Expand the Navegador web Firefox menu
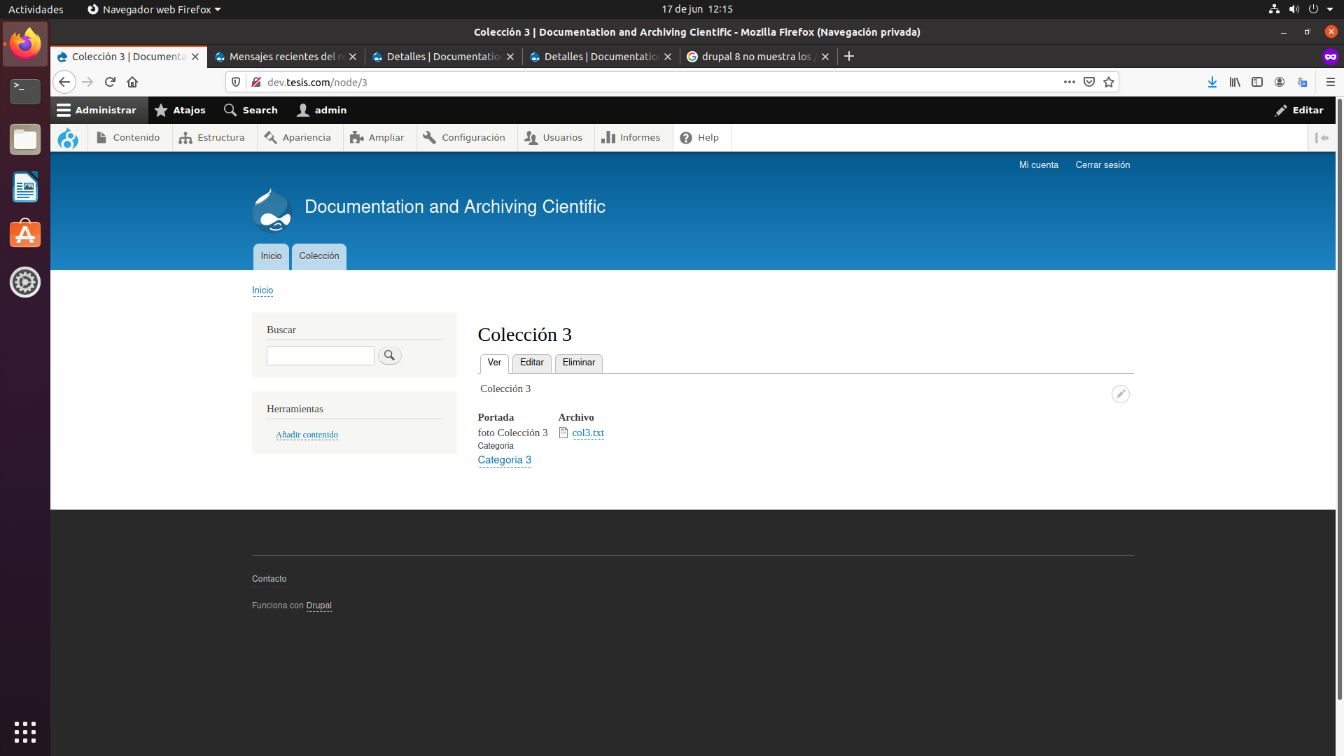This screenshot has height=756, width=1344. coord(151,8)
